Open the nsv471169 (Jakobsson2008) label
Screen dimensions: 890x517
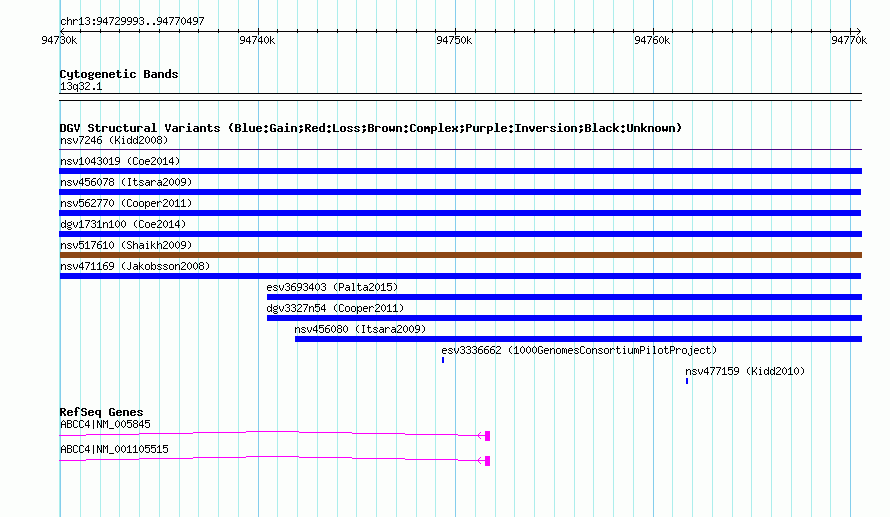(135, 266)
